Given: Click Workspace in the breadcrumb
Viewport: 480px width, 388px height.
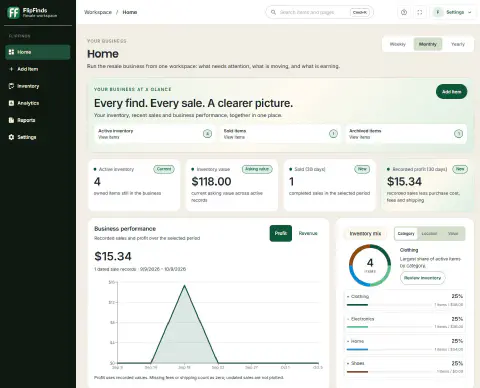Looking at the screenshot, I should click(98, 12).
